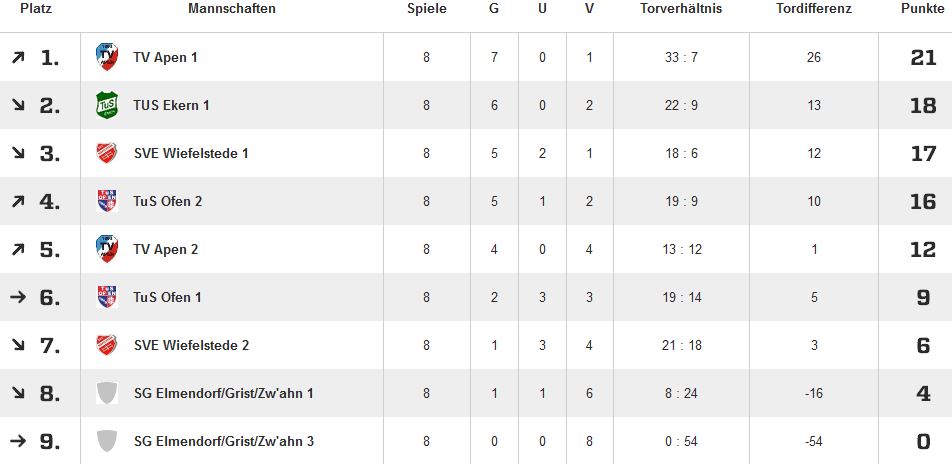This screenshot has width=952, height=464.
Task: Click the Tordifferenz column header
Action: click(x=813, y=9)
